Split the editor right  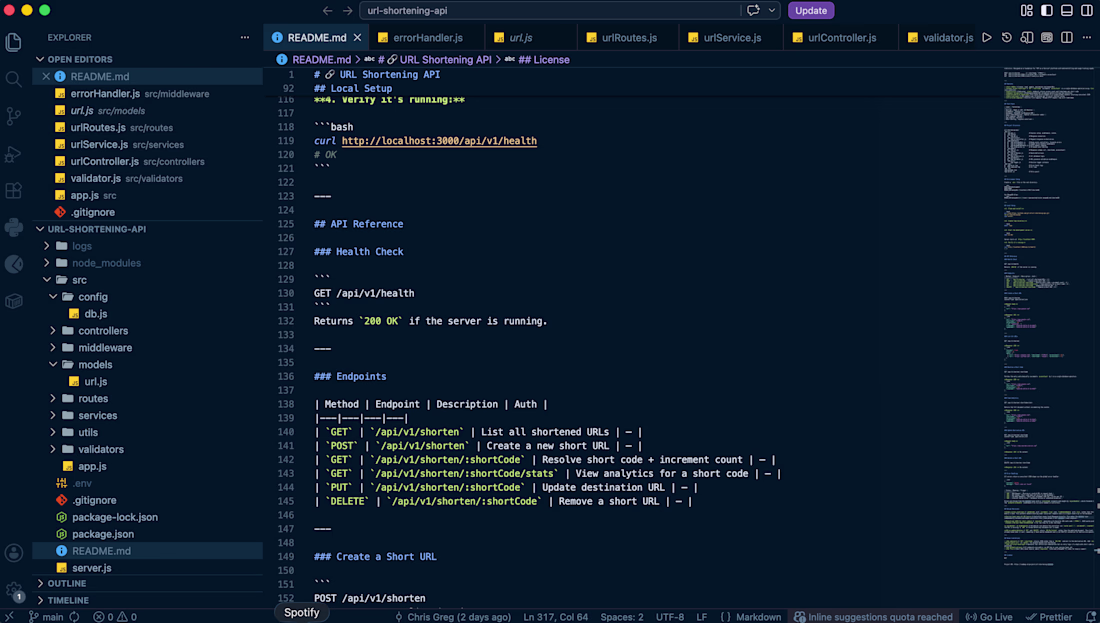[1067, 38]
